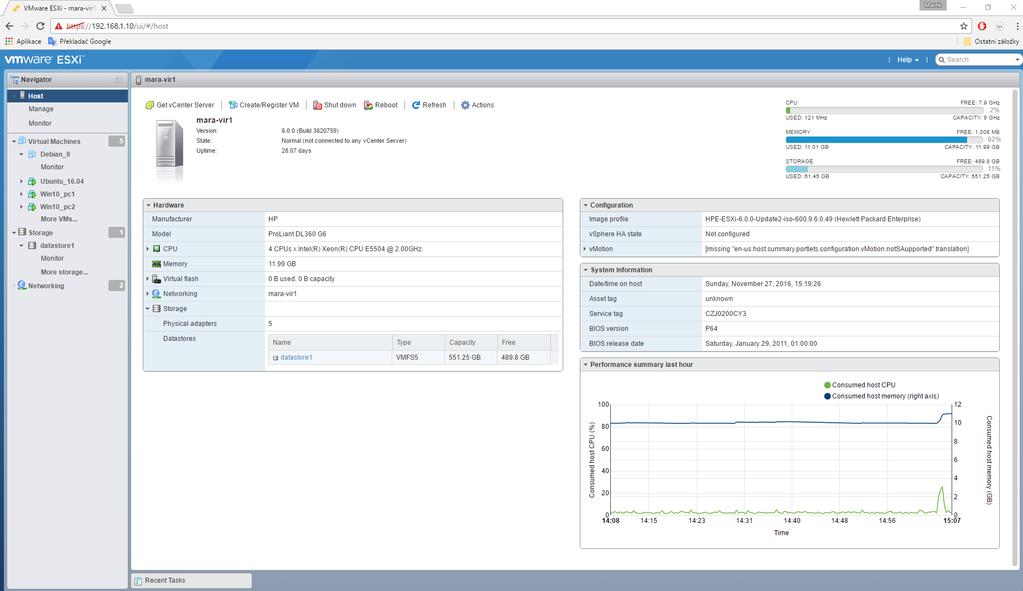Click the ESXi Search input field

[979, 59]
